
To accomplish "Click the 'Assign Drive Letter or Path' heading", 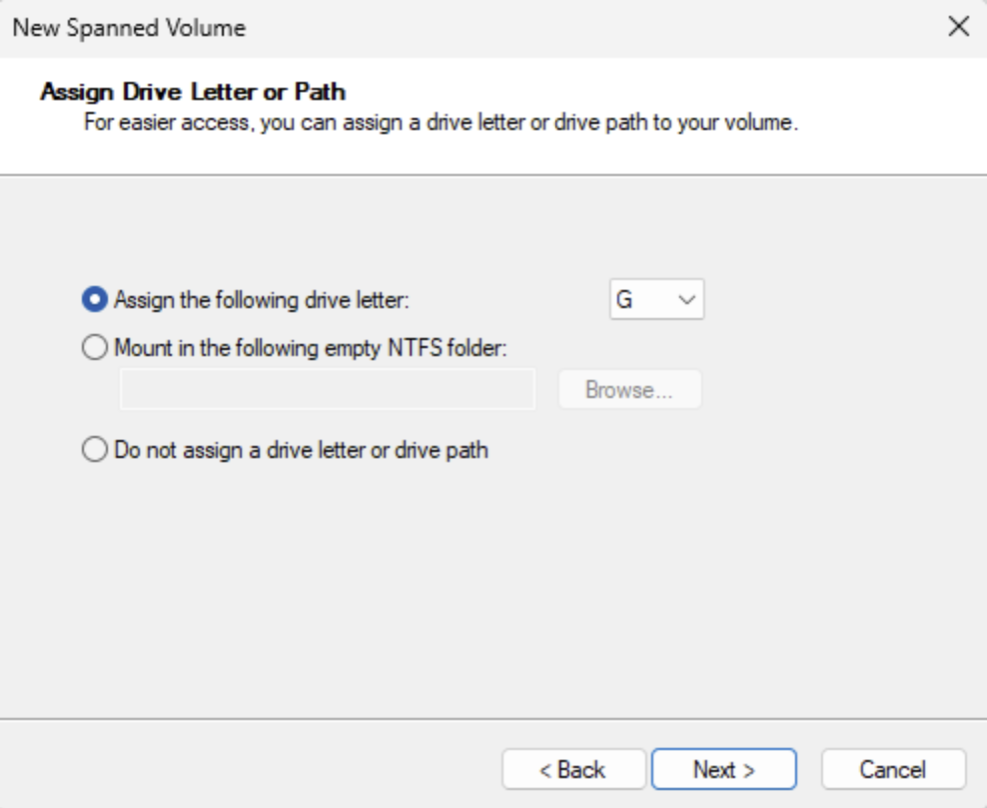I will pos(192,92).
